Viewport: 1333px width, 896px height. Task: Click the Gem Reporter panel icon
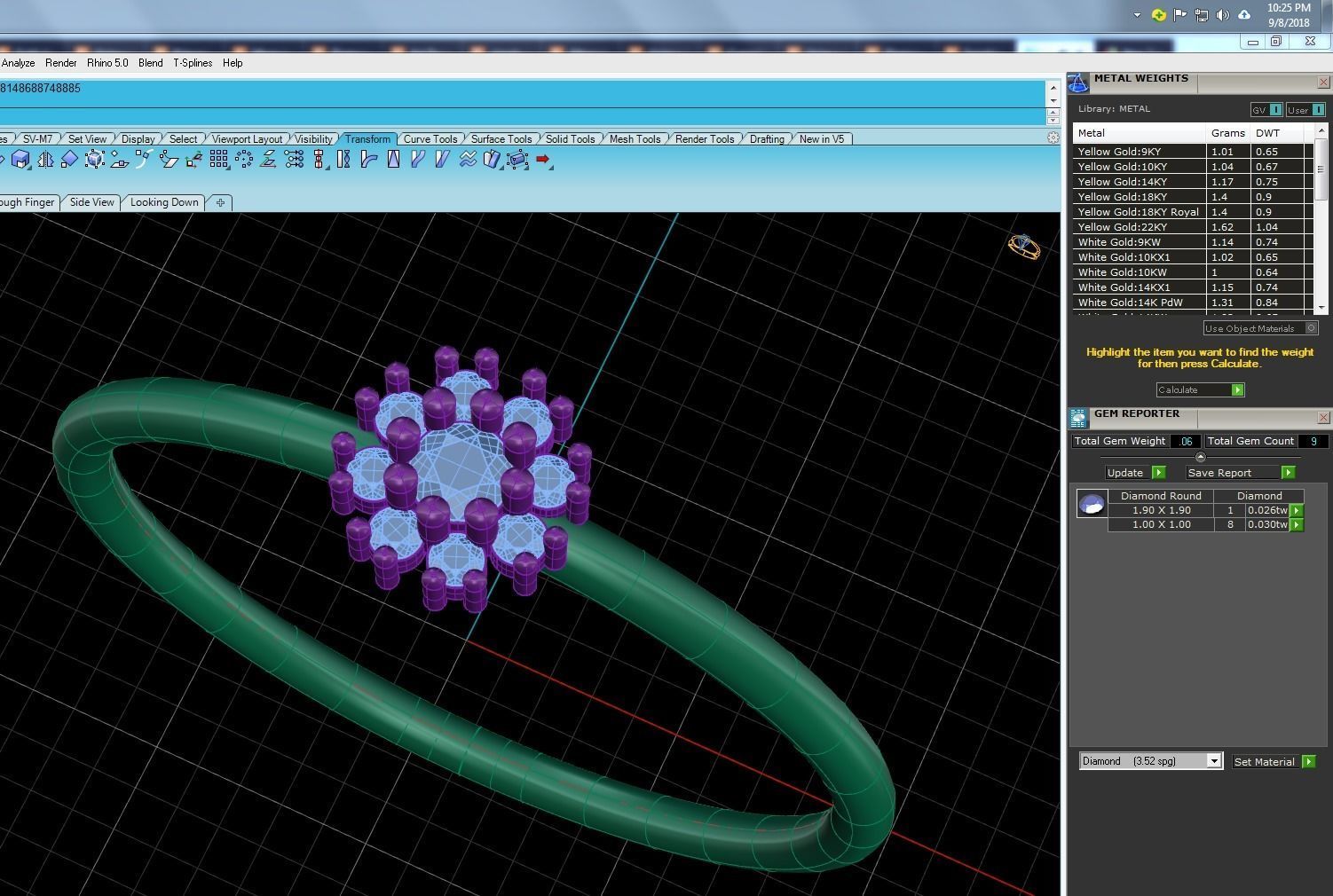(x=1078, y=418)
